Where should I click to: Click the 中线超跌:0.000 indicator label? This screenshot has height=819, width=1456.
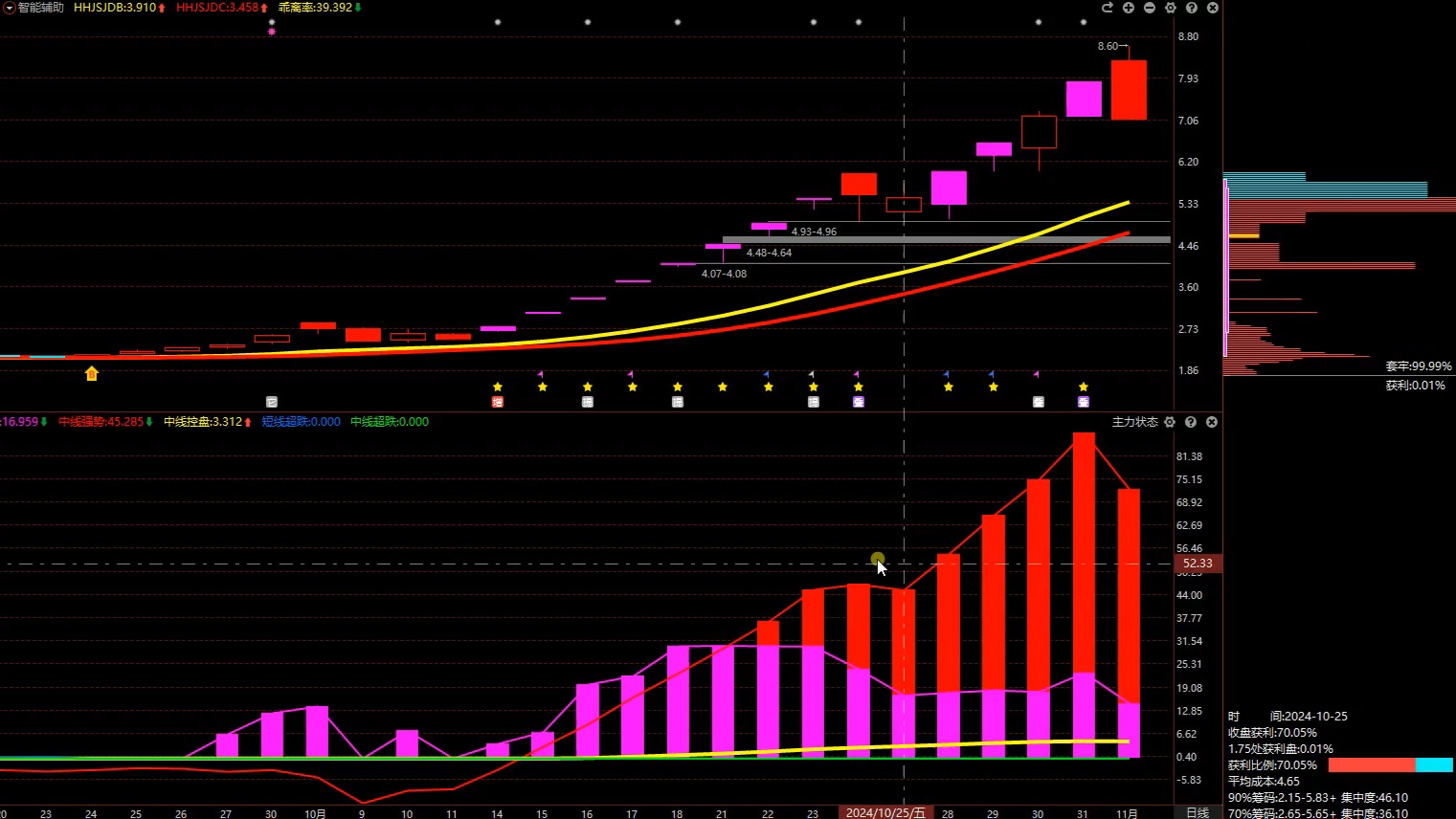tap(390, 422)
